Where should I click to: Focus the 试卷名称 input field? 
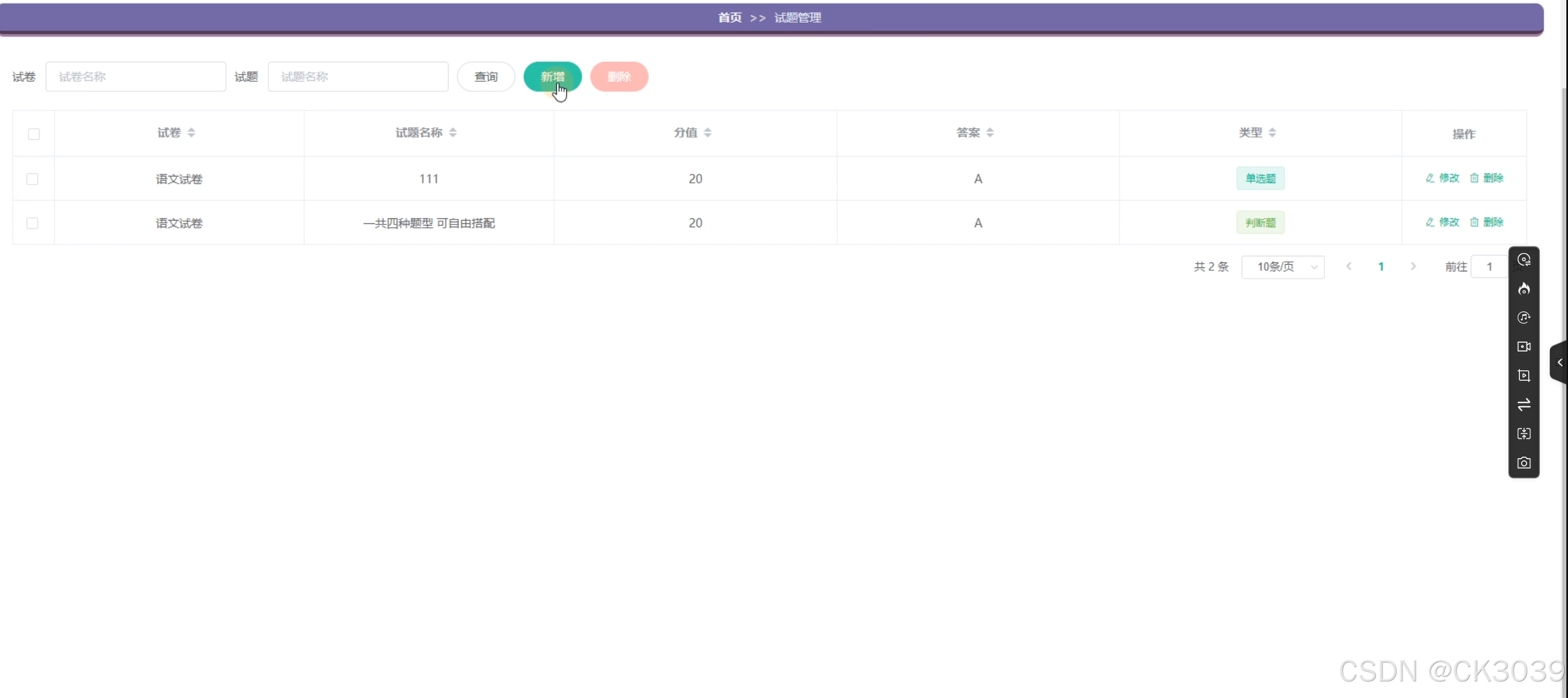pyautogui.click(x=136, y=77)
